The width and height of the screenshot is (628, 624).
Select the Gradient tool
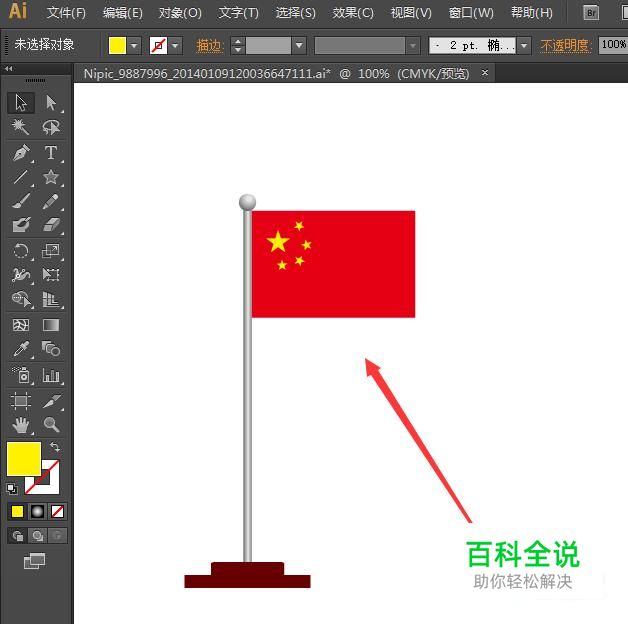[51, 325]
